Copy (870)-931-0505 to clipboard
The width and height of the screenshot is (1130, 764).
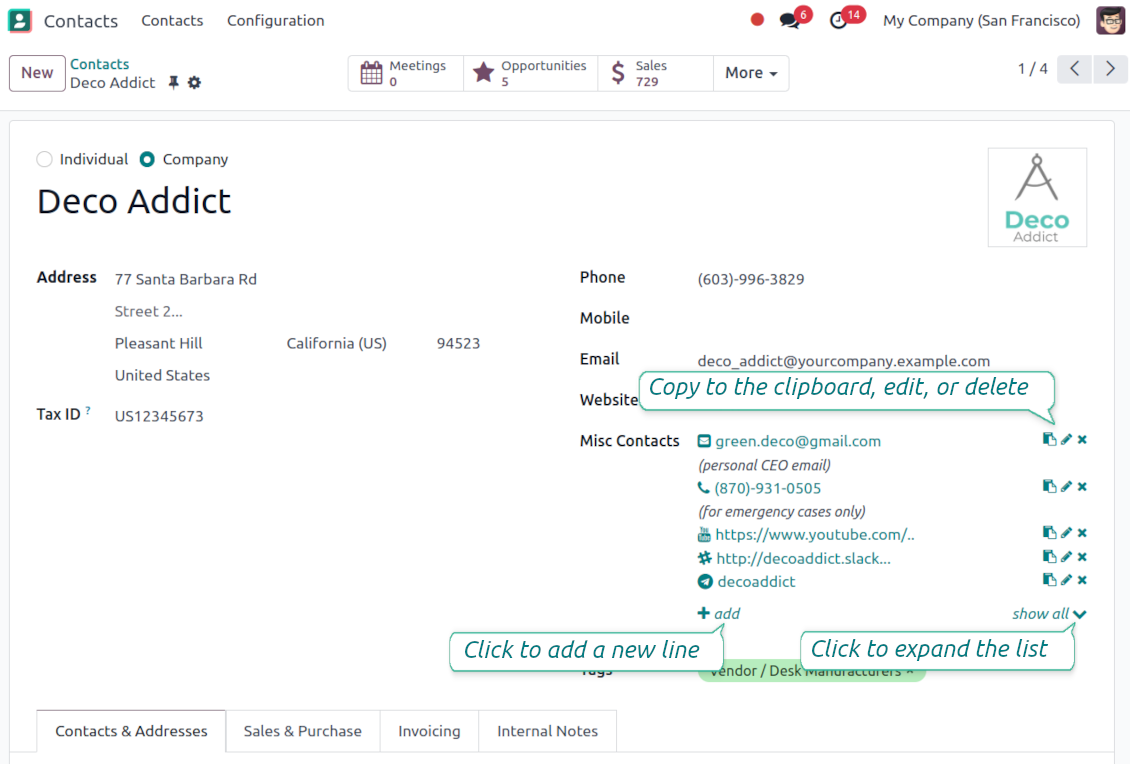coord(1049,487)
